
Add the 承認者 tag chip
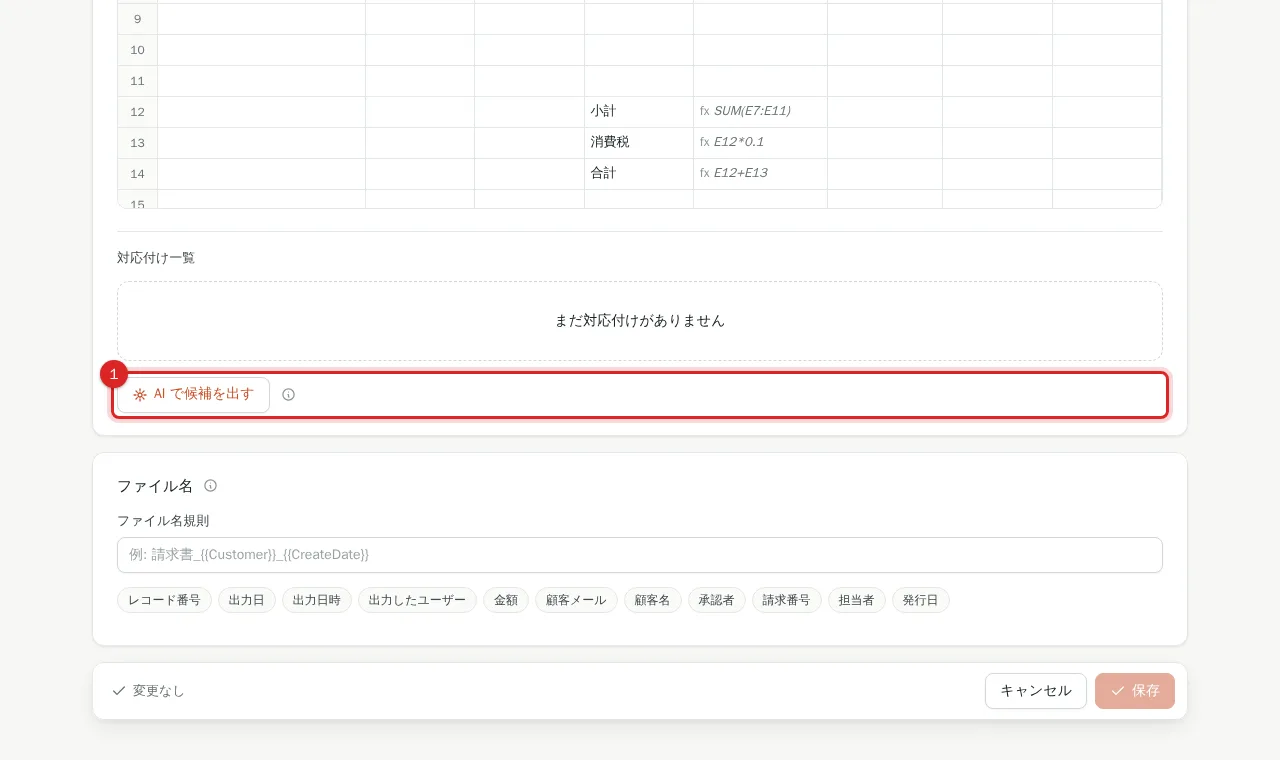[717, 600]
